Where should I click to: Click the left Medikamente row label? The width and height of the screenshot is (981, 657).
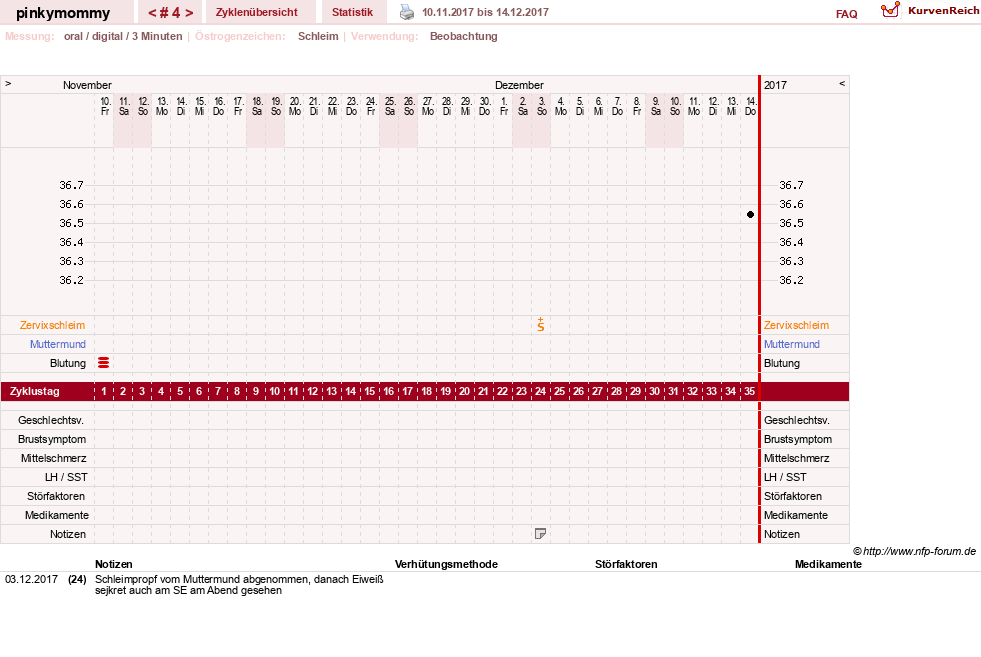pos(57,516)
